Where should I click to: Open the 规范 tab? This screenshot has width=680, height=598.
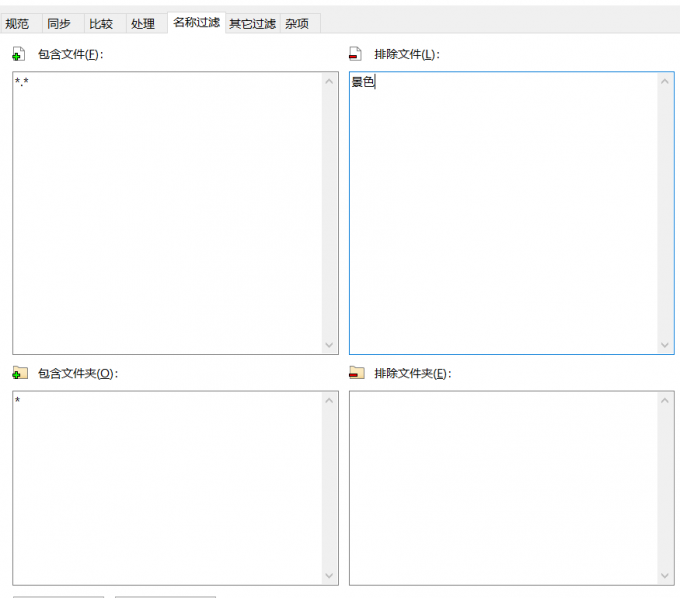(17, 23)
